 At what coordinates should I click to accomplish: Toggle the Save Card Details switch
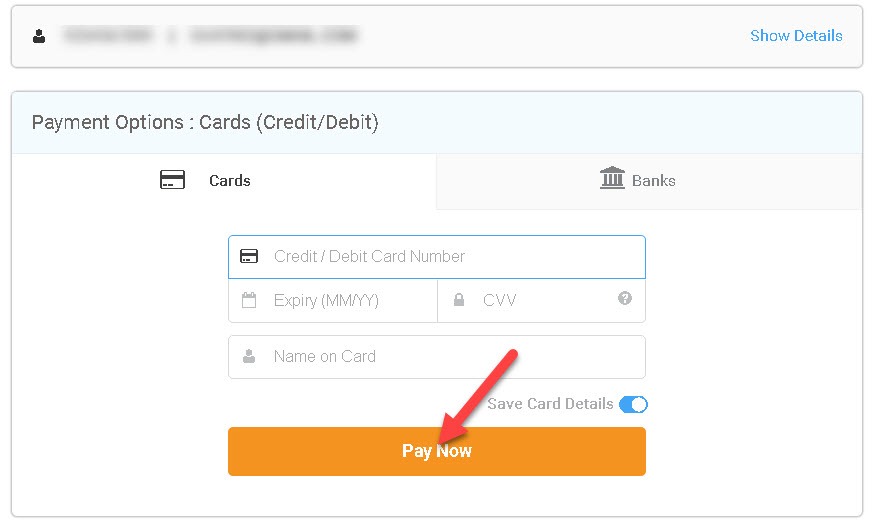click(x=633, y=404)
